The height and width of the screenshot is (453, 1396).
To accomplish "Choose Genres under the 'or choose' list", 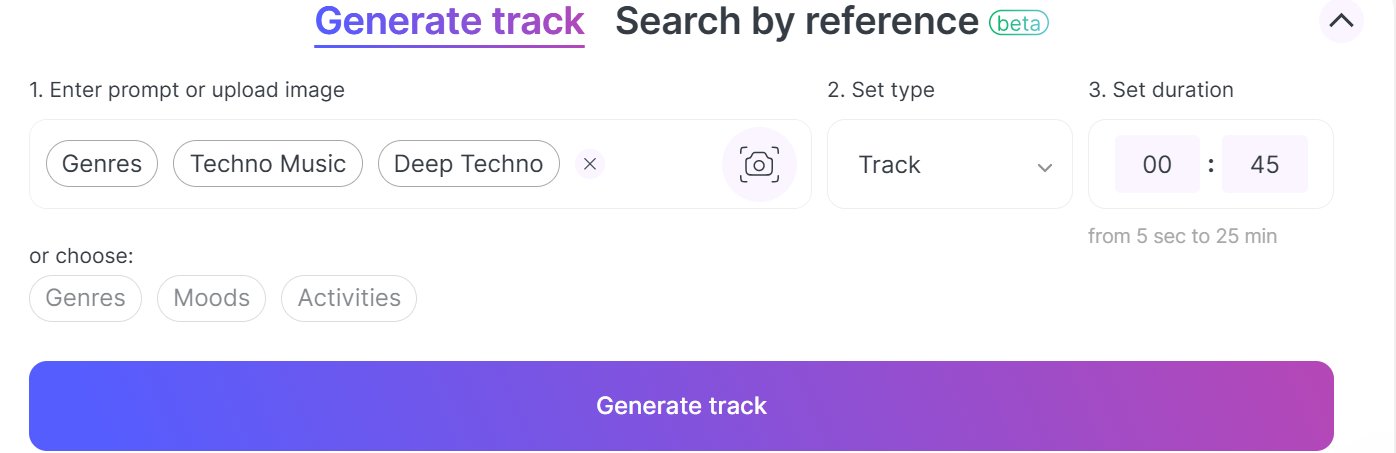I will (86, 298).
